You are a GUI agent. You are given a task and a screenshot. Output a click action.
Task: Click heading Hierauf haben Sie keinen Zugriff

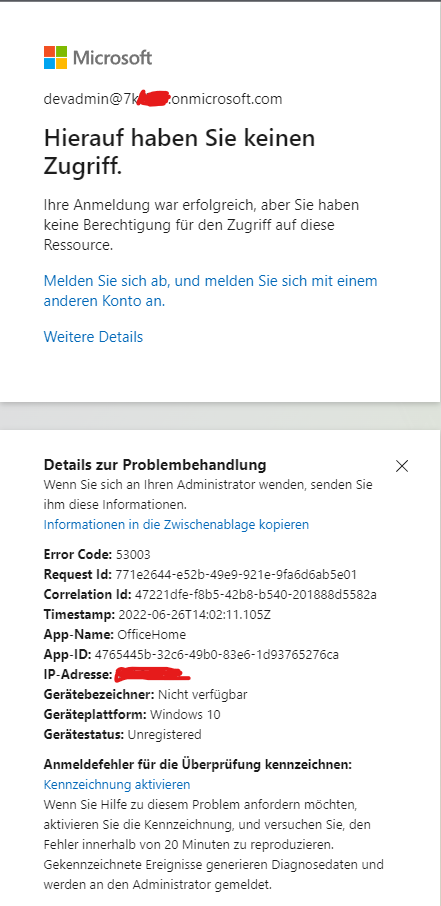pos(179,153)
